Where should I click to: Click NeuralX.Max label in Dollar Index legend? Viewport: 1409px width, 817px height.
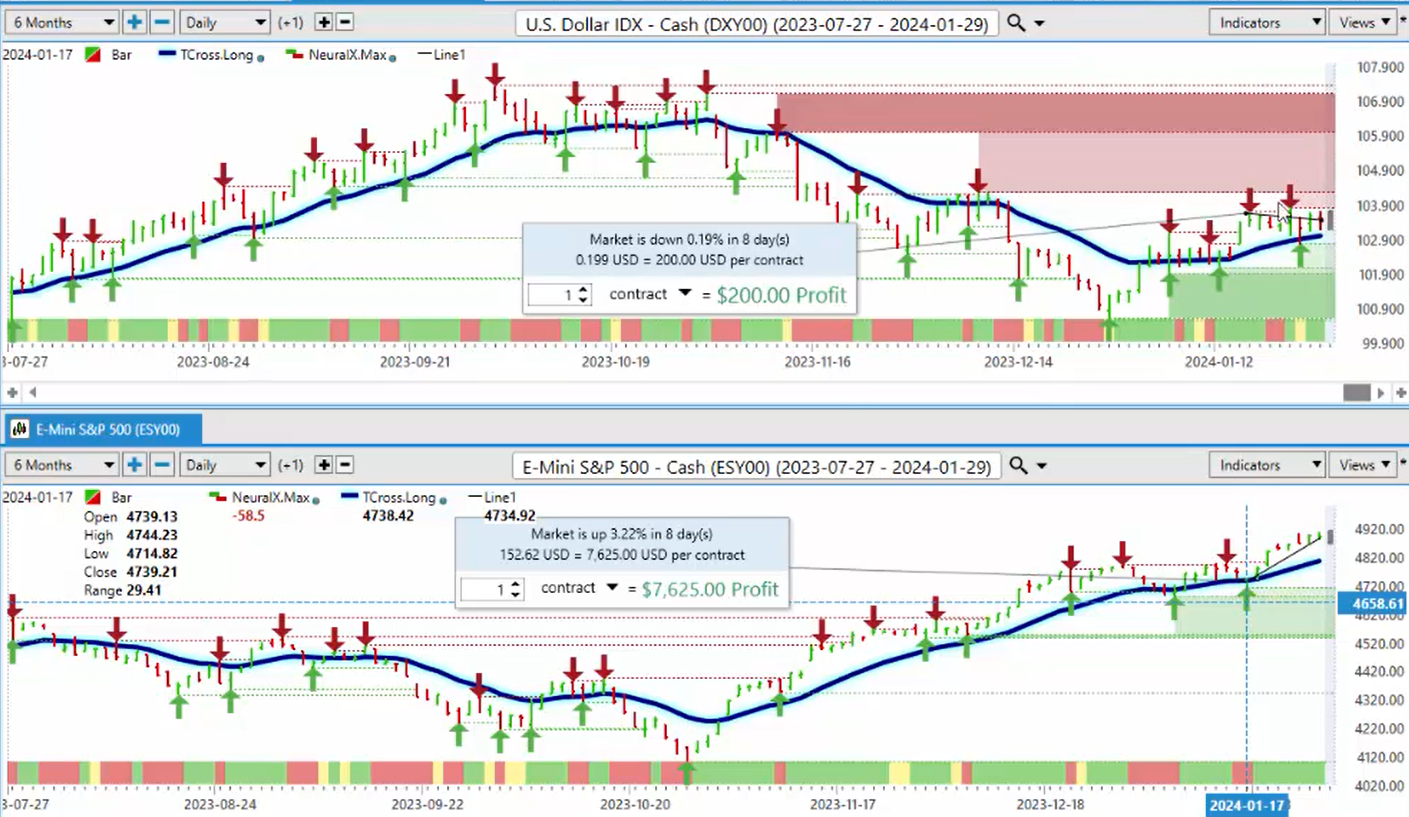[347, 55]
